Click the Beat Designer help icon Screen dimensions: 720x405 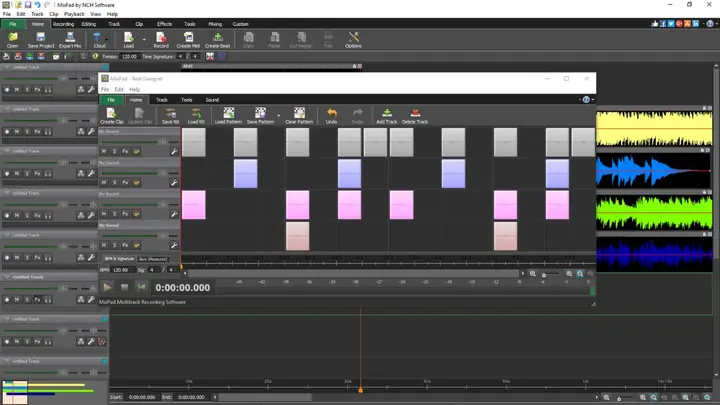point(586,100)
